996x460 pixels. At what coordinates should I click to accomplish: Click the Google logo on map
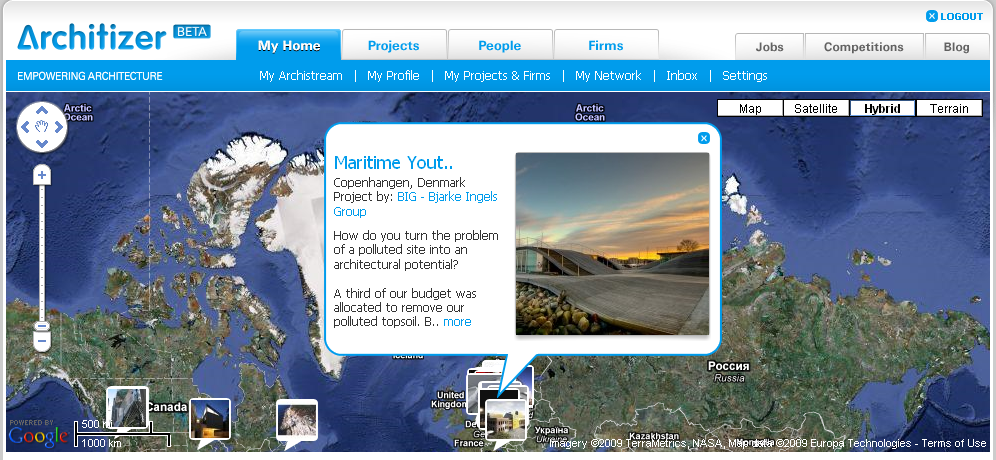[39, 436]
